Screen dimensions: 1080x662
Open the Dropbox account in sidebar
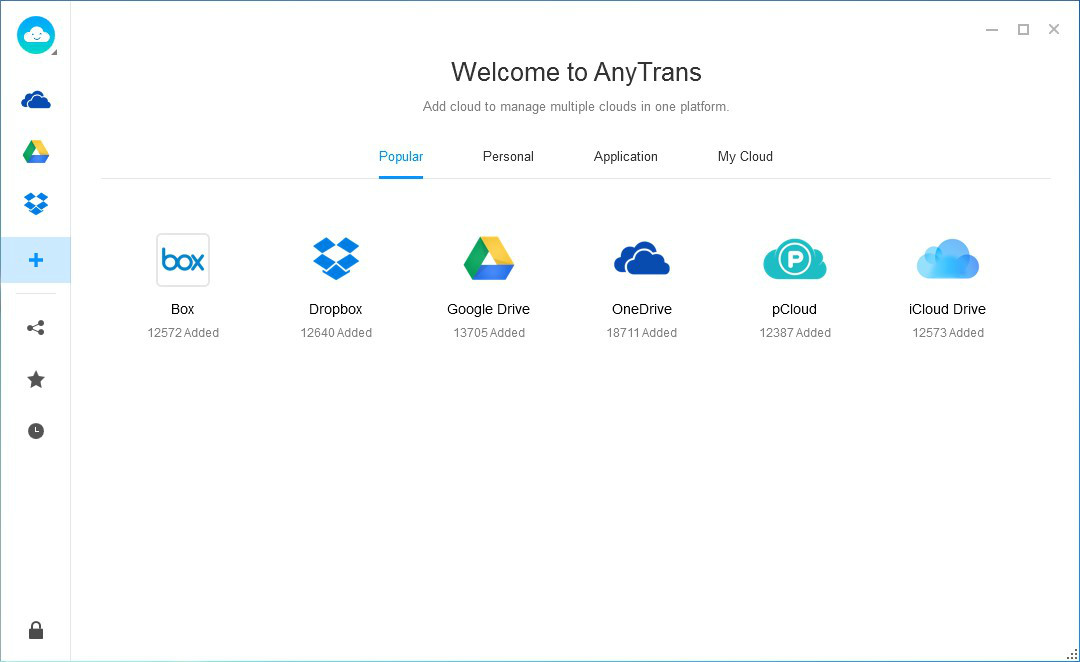tap(36, 203)
